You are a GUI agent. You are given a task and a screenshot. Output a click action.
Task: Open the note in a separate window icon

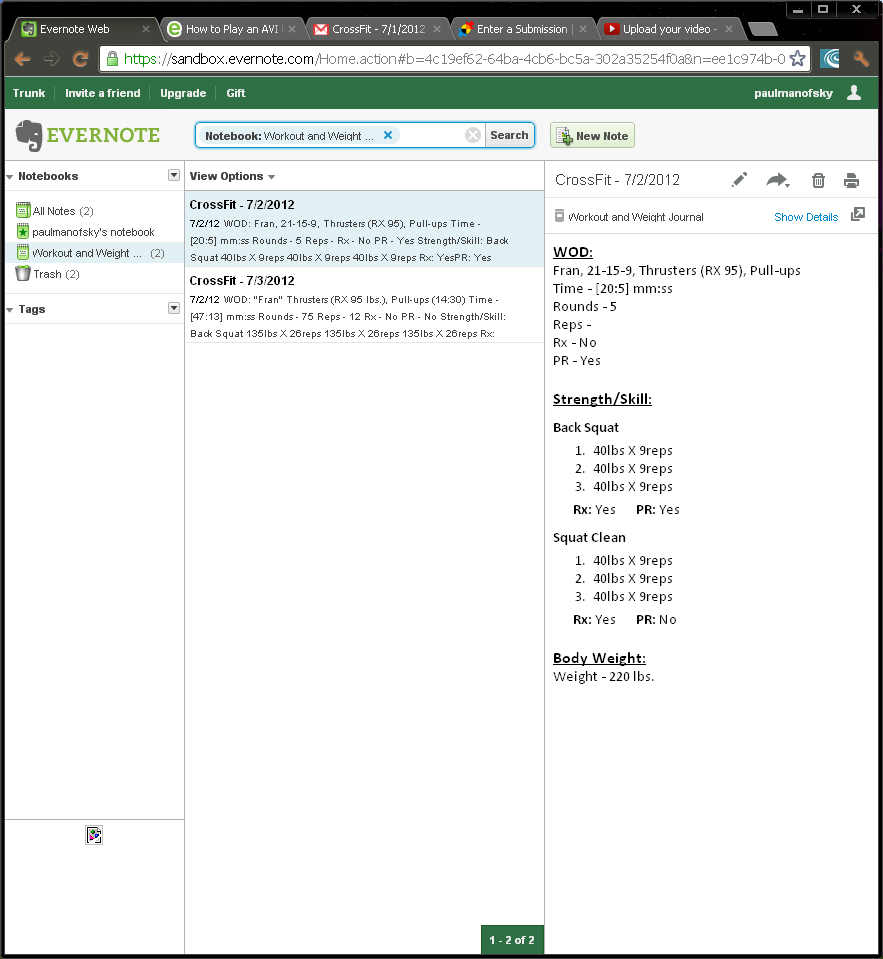pyautogui.click(x=858, y=214)
